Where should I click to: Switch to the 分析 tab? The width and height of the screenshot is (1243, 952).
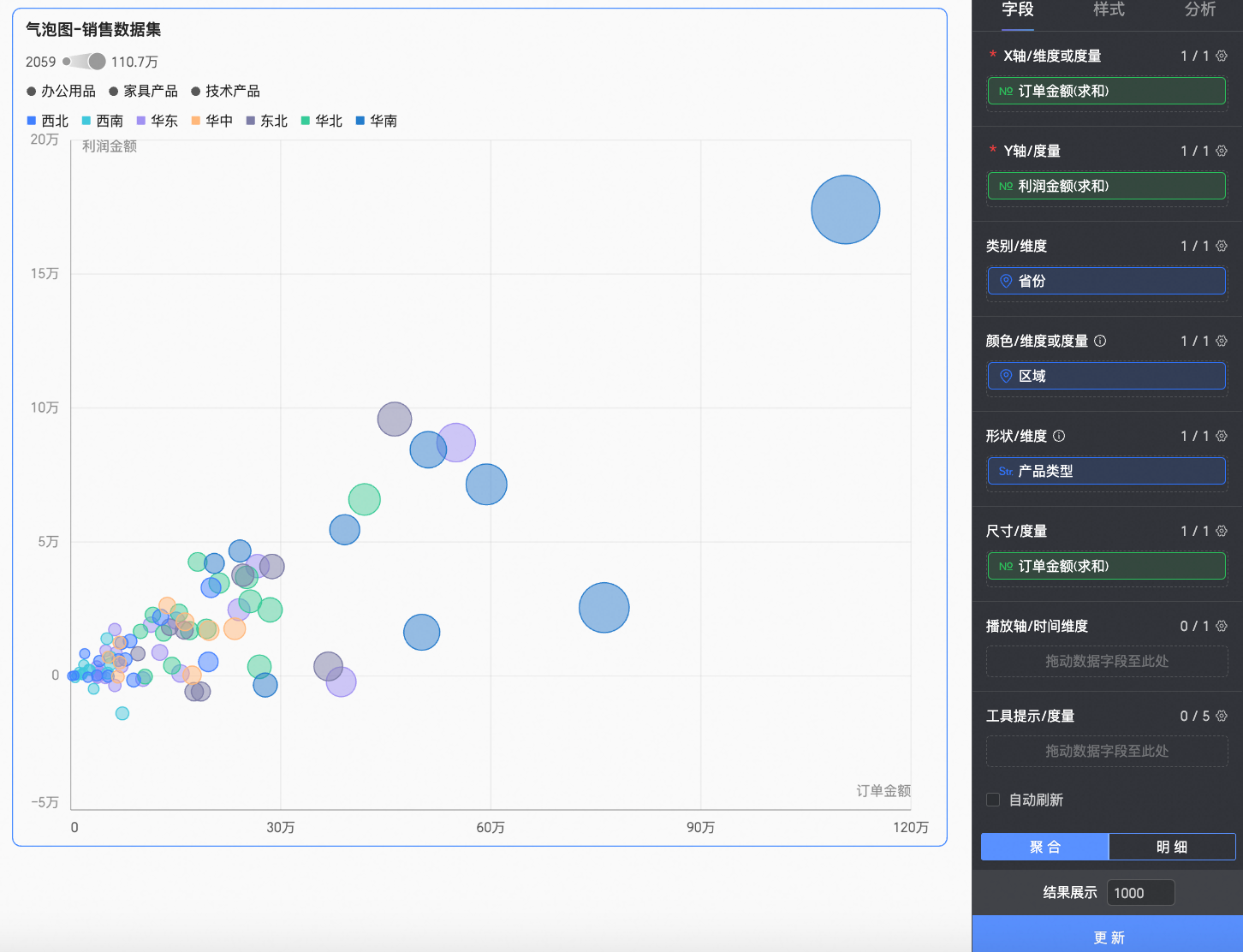pyautogui.click(x=1199, y=9)
